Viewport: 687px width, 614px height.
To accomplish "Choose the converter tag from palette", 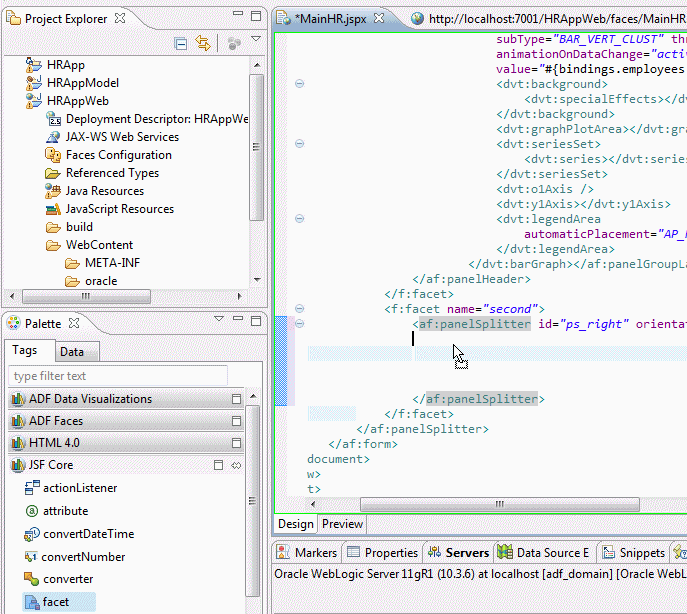I will (x=67, y=579).
